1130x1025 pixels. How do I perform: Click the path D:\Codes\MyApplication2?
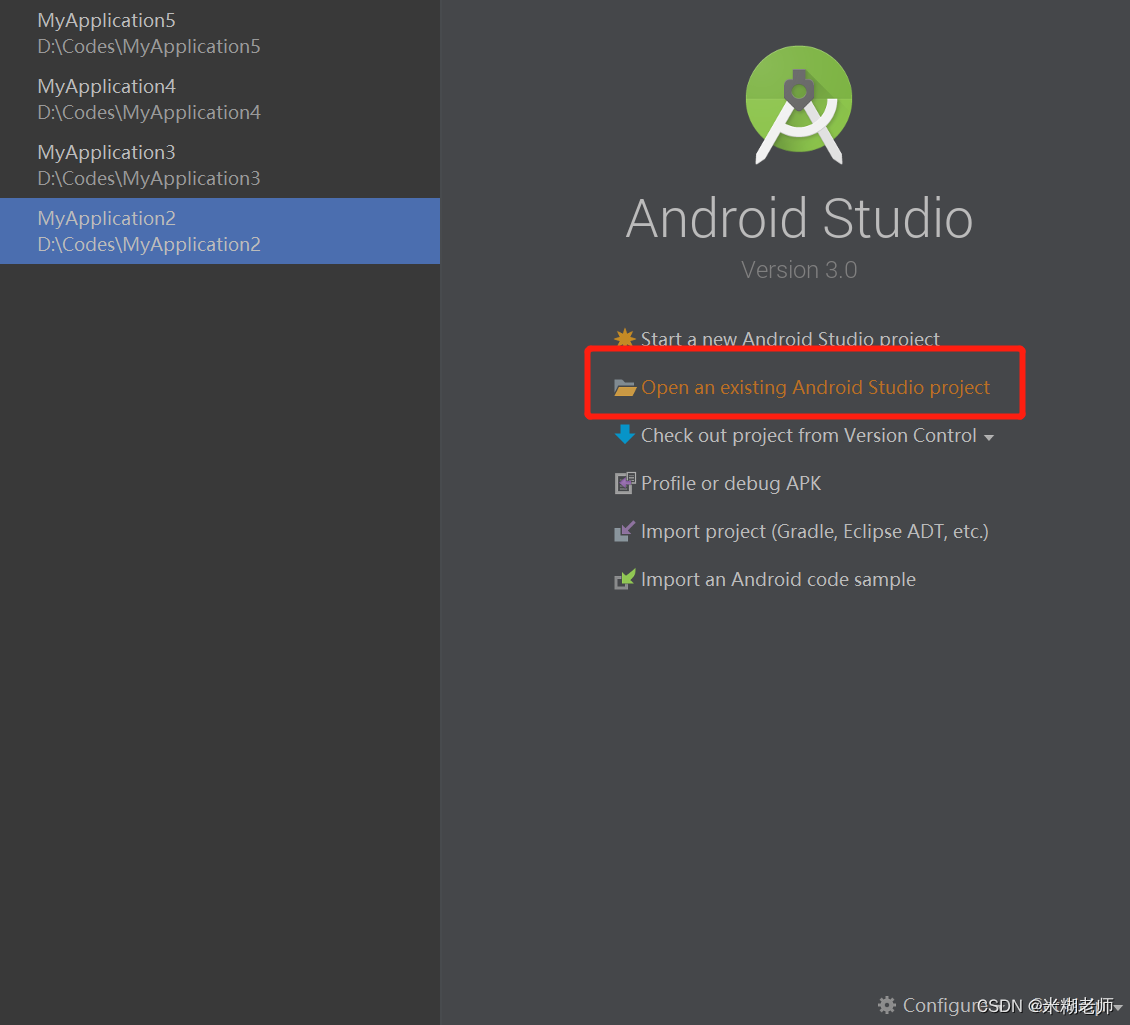(148, 244)
